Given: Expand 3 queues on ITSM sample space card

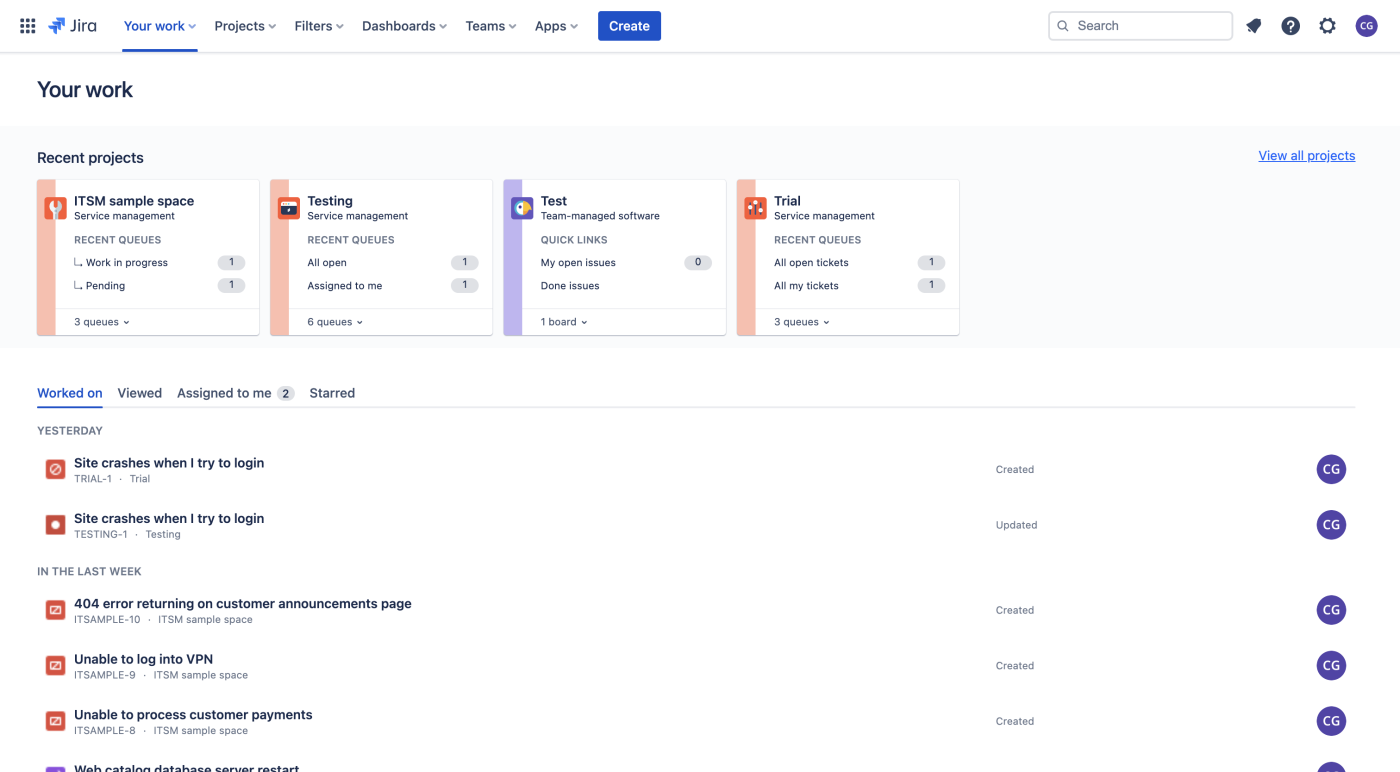Looking at the screenshot, I should click(x=102, y=322).
